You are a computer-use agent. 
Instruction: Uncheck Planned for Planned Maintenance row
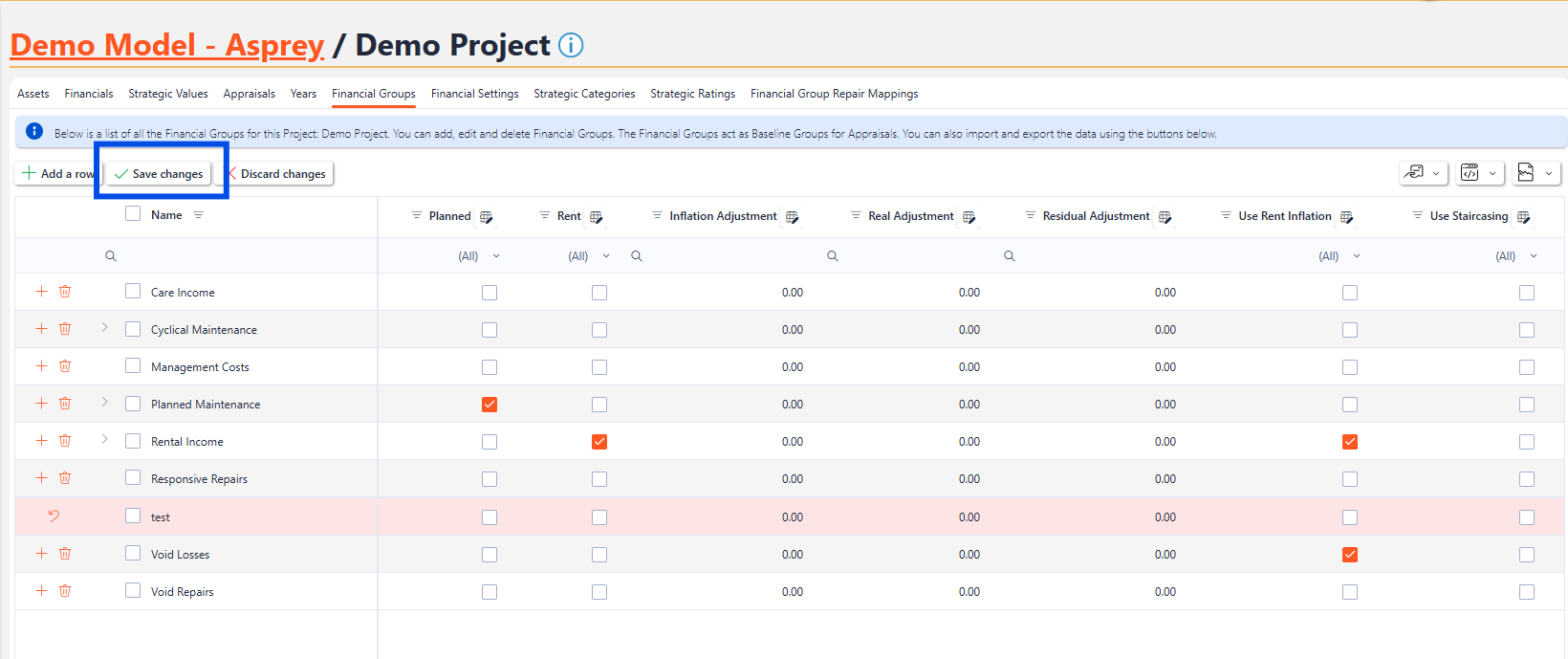tap(490, 405)
